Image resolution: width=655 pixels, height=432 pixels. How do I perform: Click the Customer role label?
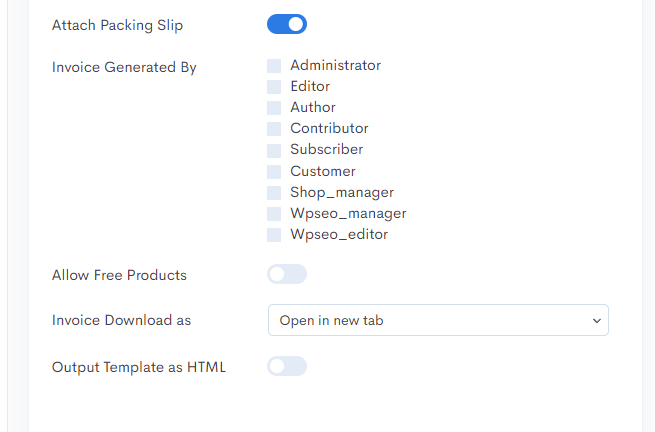tap(323, 171)
